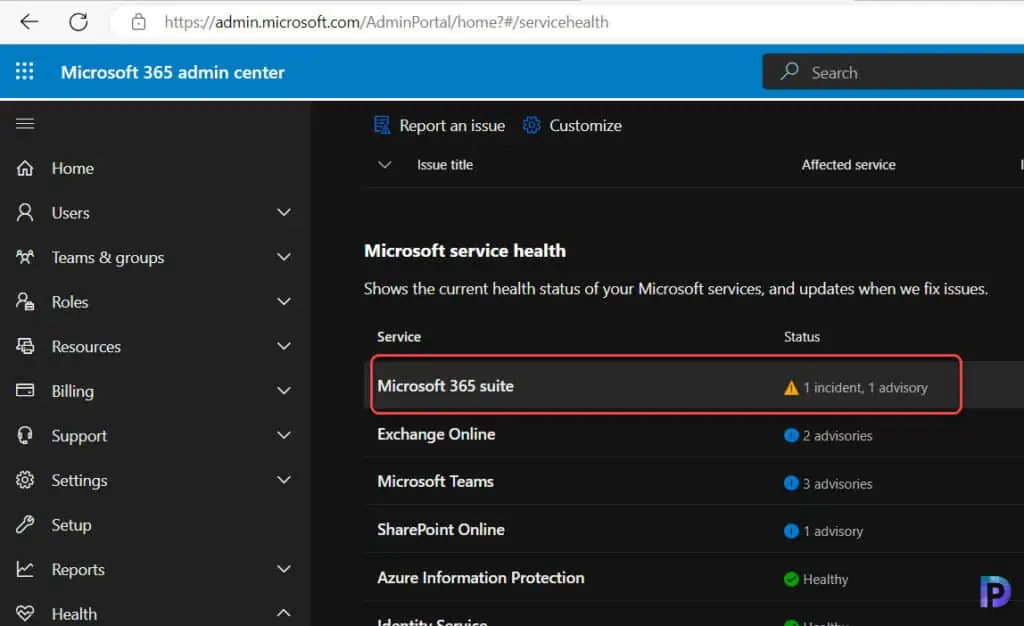Click the Status column header
1024x626 pixels.
click(801, 337)
